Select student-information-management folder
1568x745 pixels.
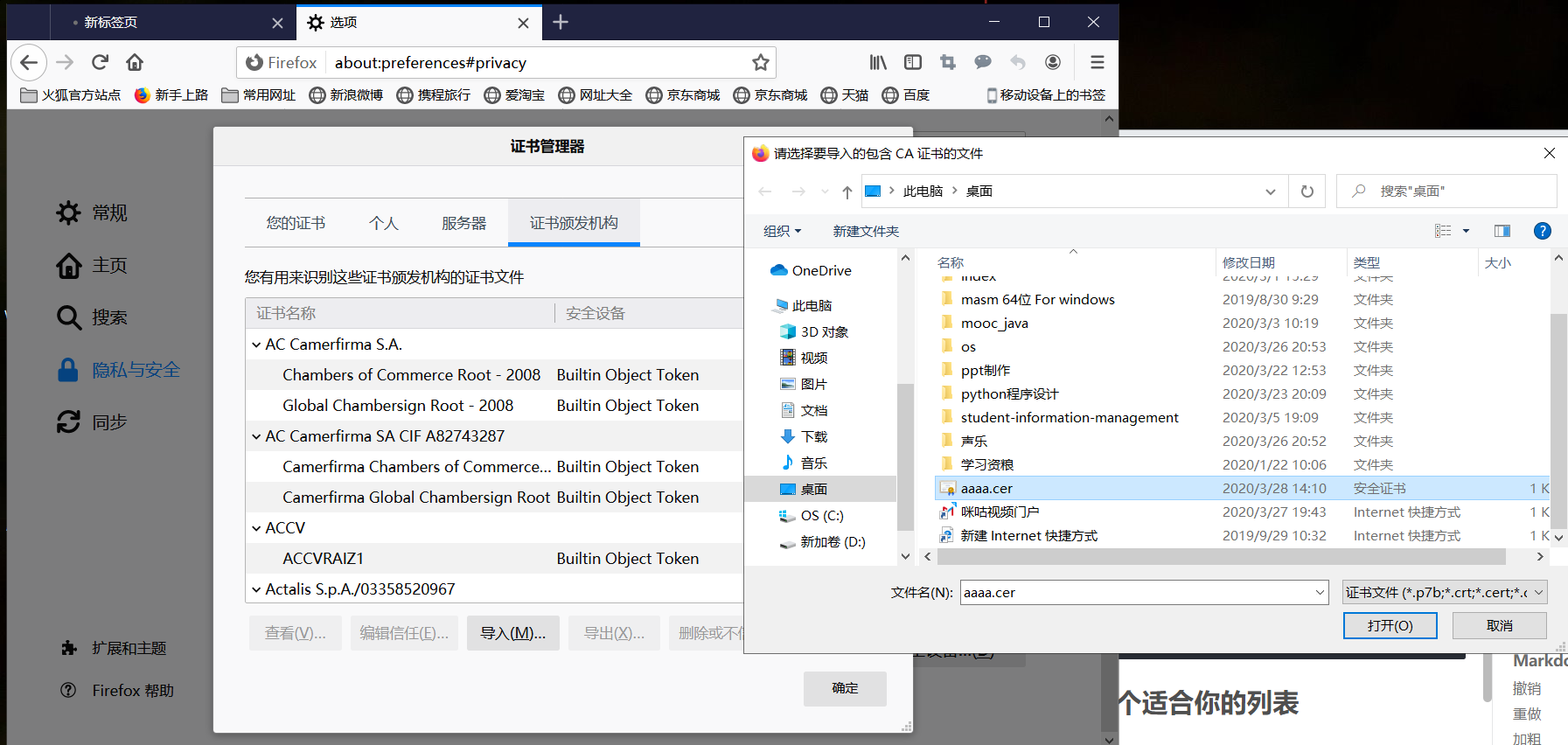pyautogui.click(x=1069, y=418)
